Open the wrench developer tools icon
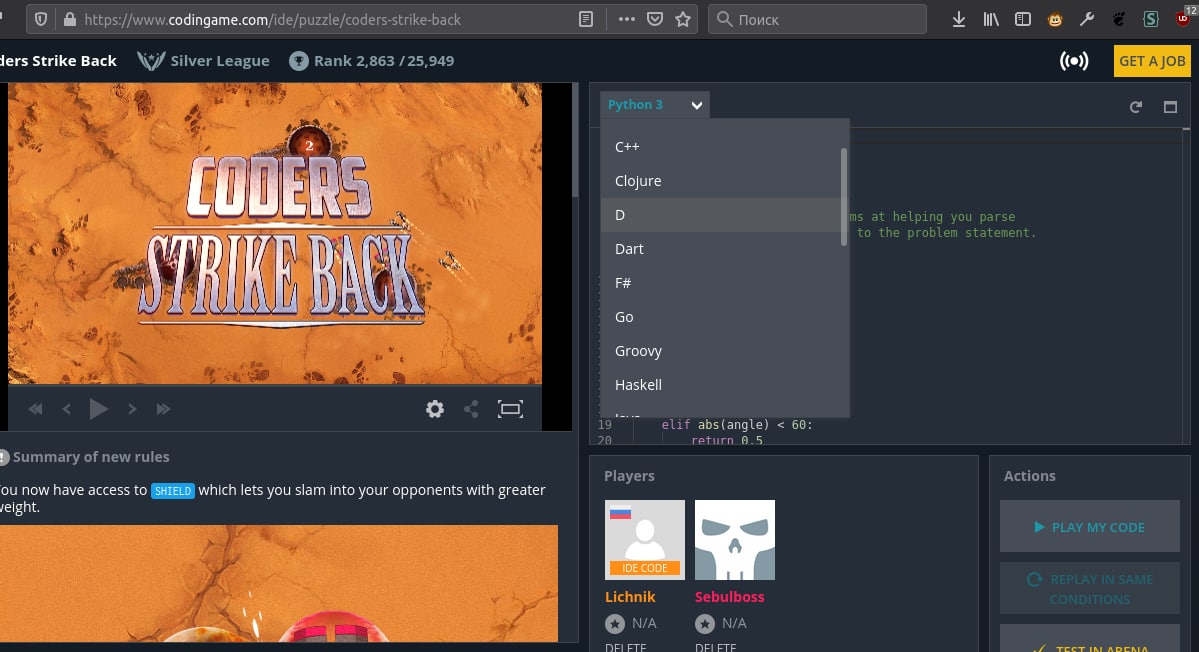 tap(1087, 19)
